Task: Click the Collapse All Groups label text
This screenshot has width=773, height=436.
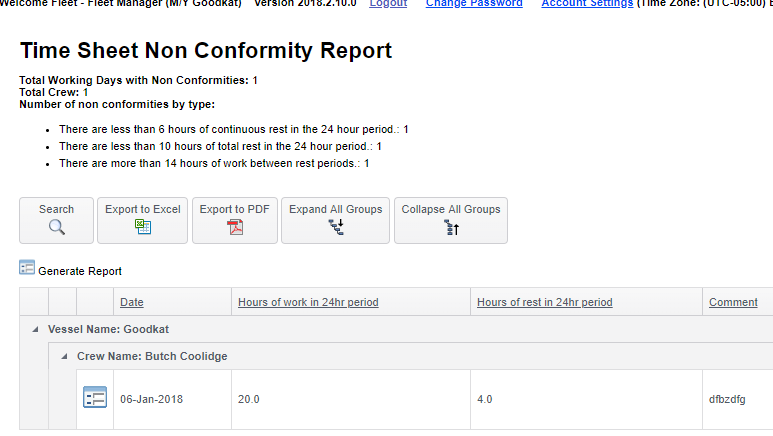Action: click(x=451, y=209)
